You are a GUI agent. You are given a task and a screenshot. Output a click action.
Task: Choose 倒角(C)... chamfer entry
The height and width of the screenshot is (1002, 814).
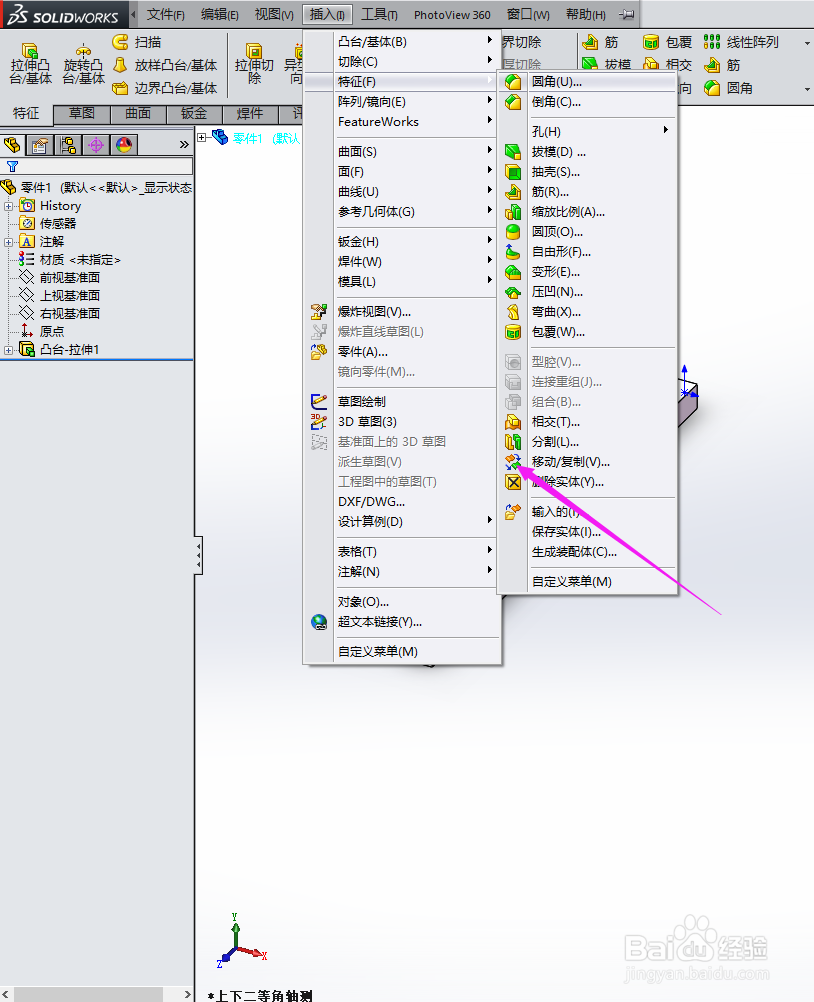coord(587,102)
